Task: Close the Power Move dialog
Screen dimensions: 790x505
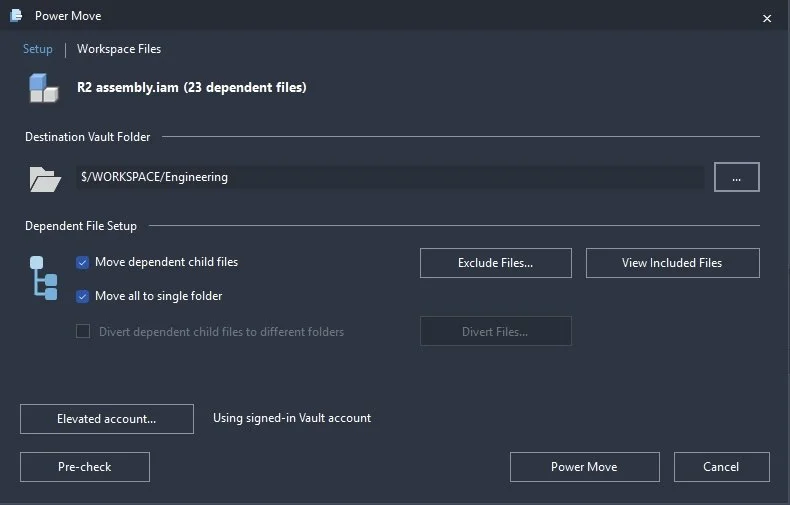Action: click(x=767, y=19)
